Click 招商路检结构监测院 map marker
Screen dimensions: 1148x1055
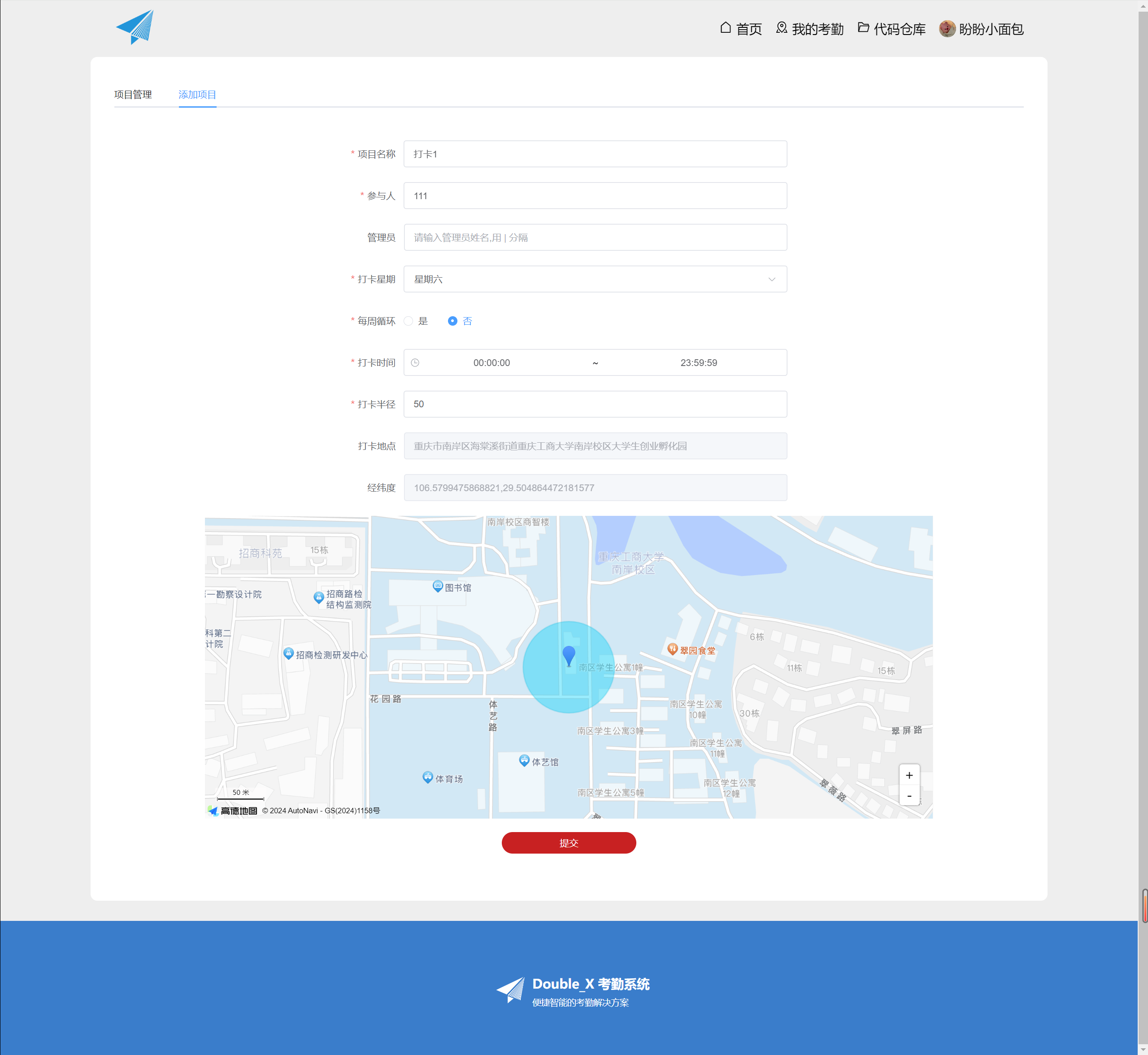318,598
